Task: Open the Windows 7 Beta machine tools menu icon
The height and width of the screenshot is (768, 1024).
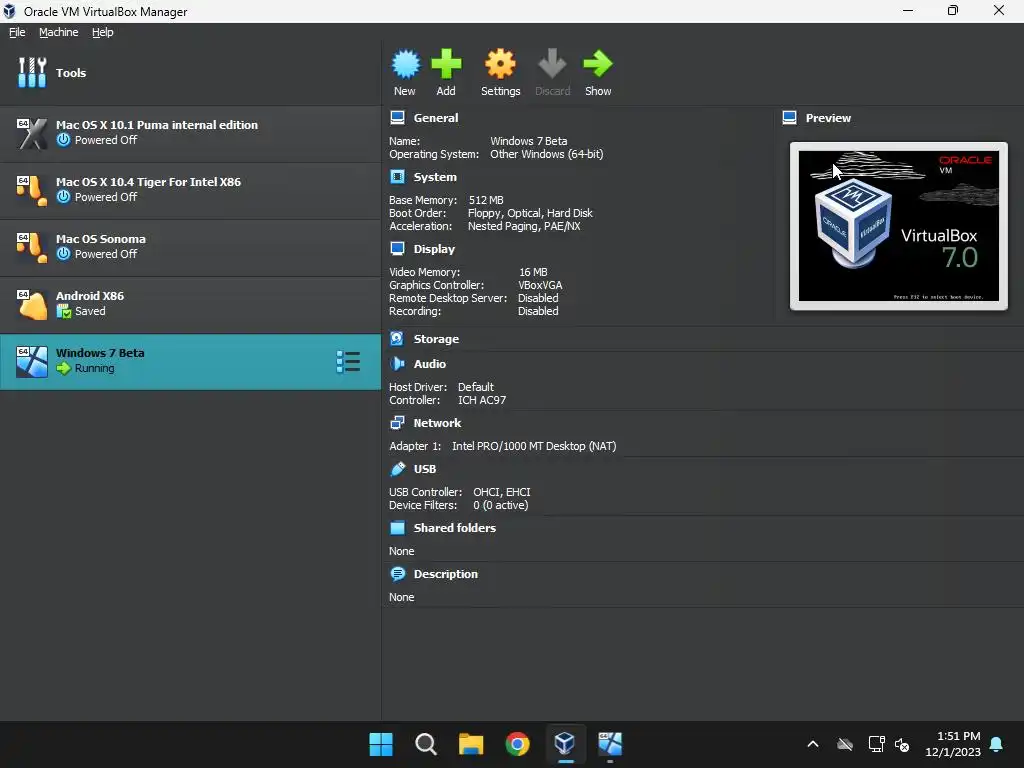Action: [348, 362]
